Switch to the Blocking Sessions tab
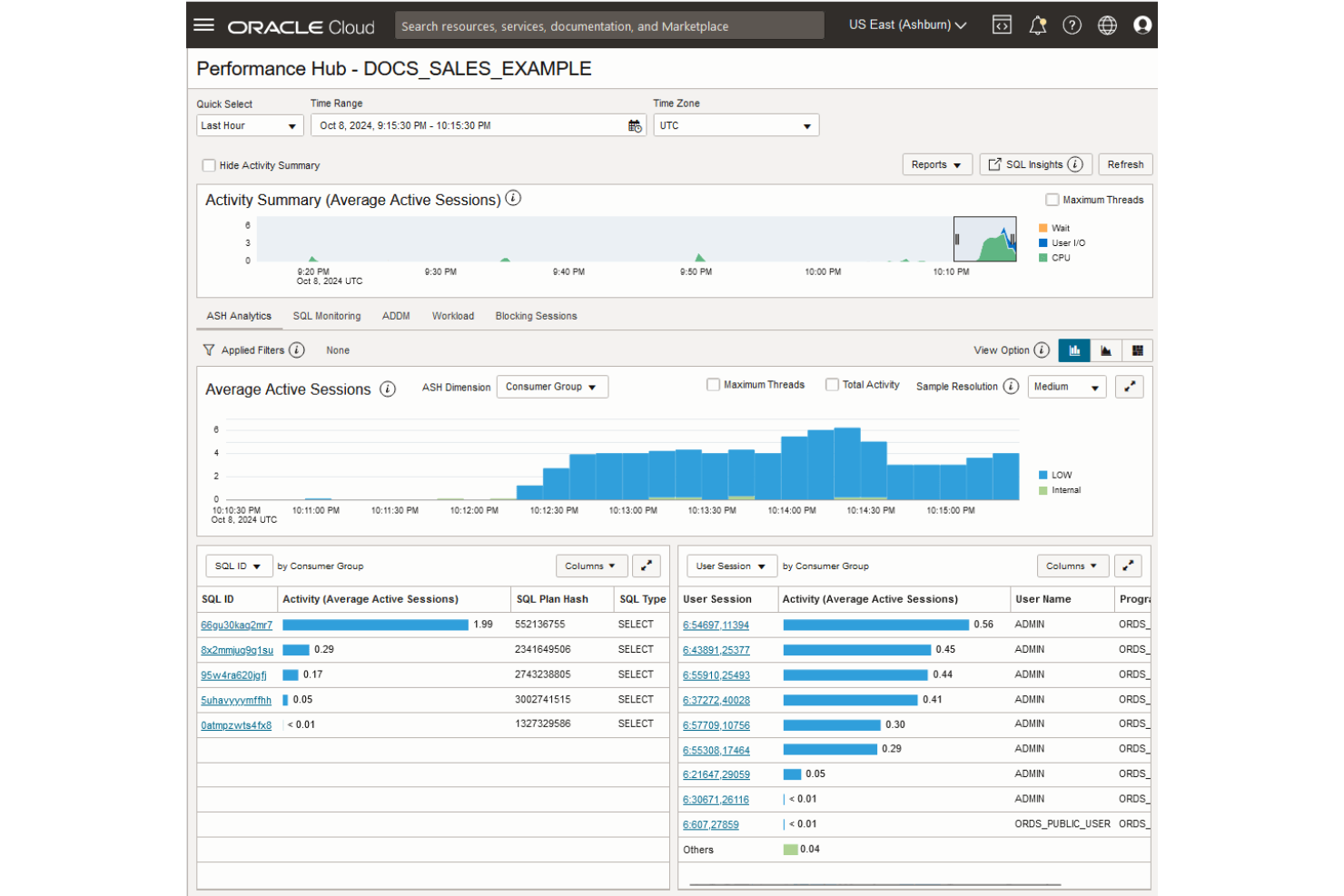1344x896 pixels. [x=536, y=316]
